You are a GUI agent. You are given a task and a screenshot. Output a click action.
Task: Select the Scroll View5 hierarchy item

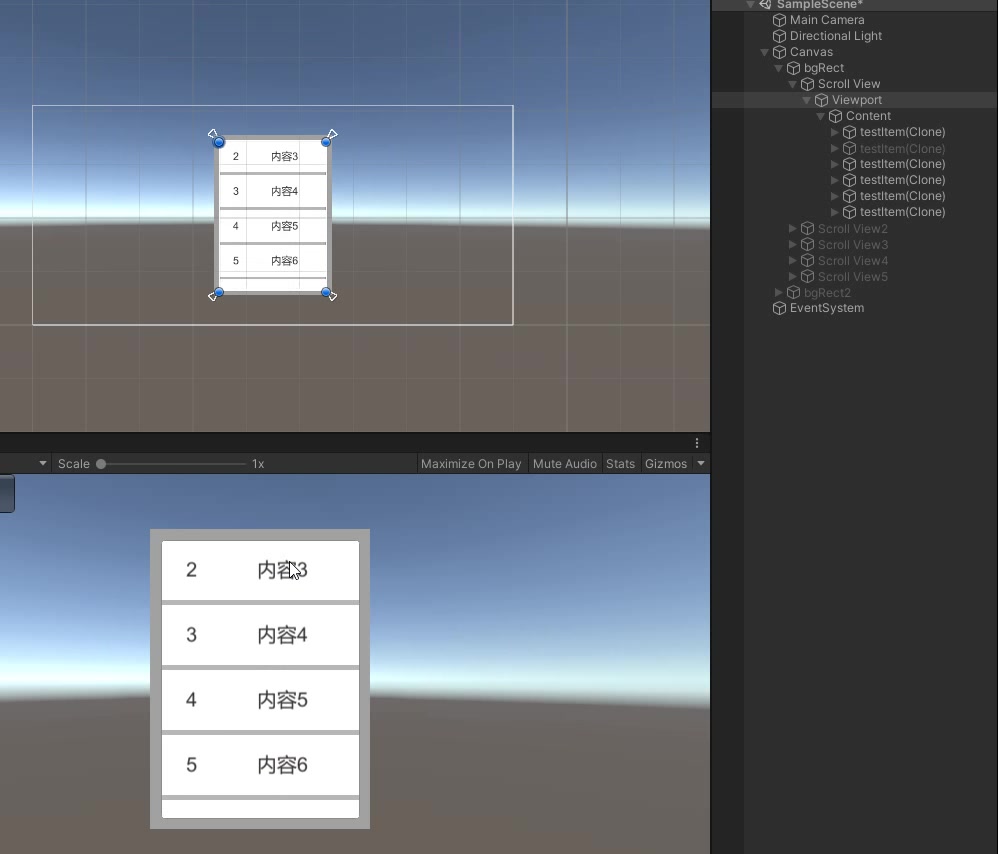pyautogui.click(x=852, y=277)
